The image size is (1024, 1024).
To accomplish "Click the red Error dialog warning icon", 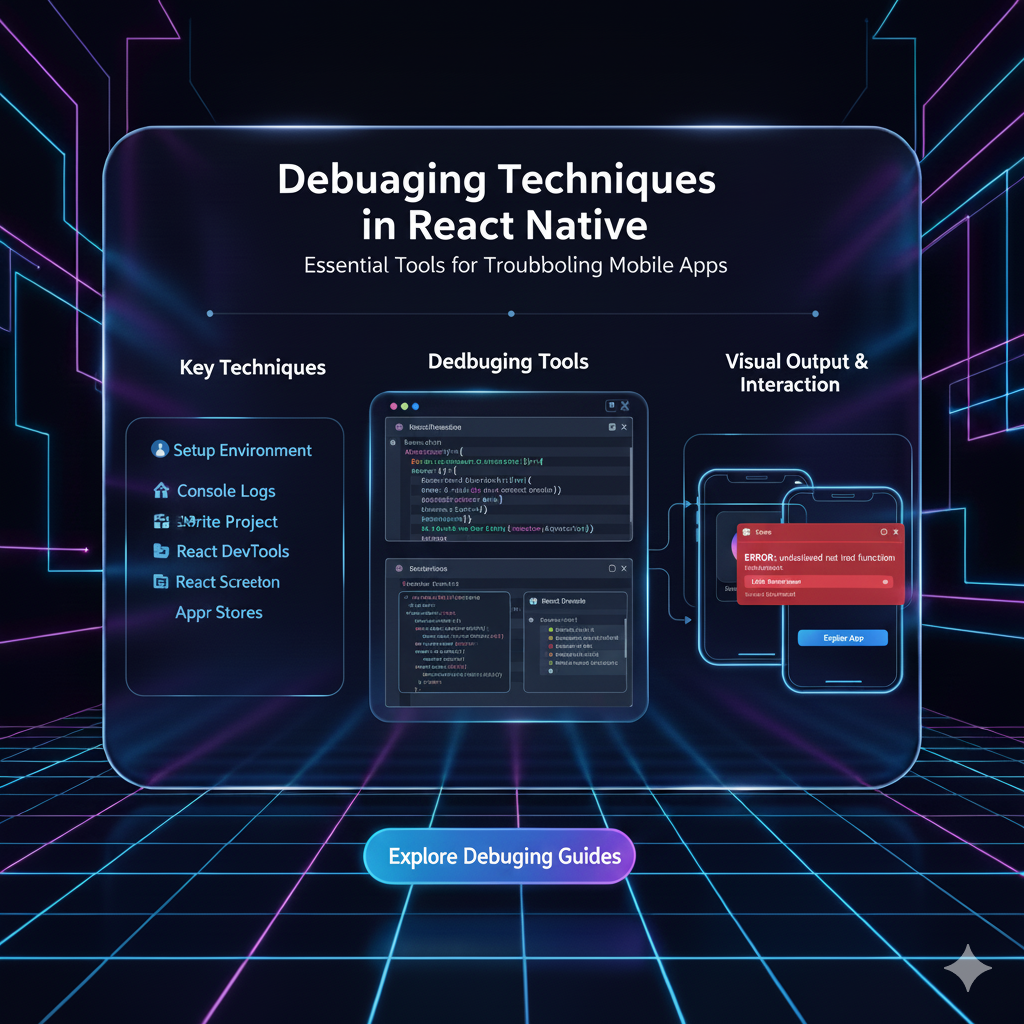I will (746, 532).
